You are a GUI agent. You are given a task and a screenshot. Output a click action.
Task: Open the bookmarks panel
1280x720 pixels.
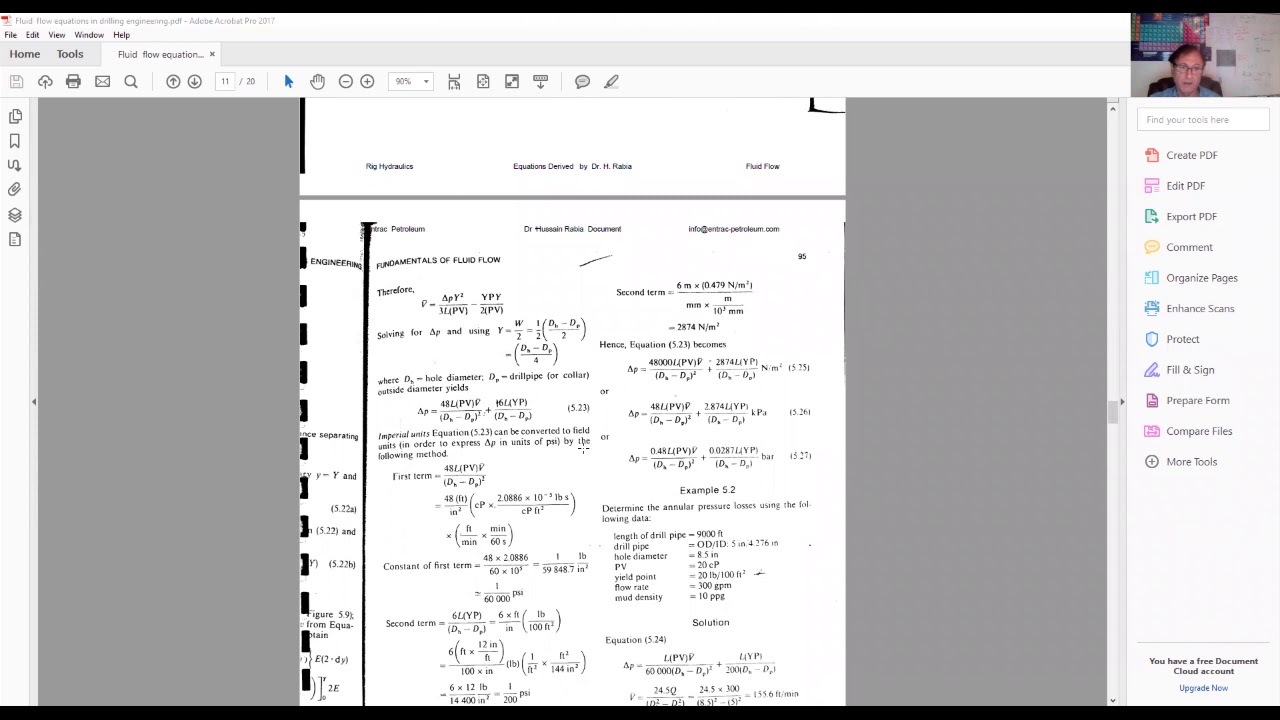point(15,141)
